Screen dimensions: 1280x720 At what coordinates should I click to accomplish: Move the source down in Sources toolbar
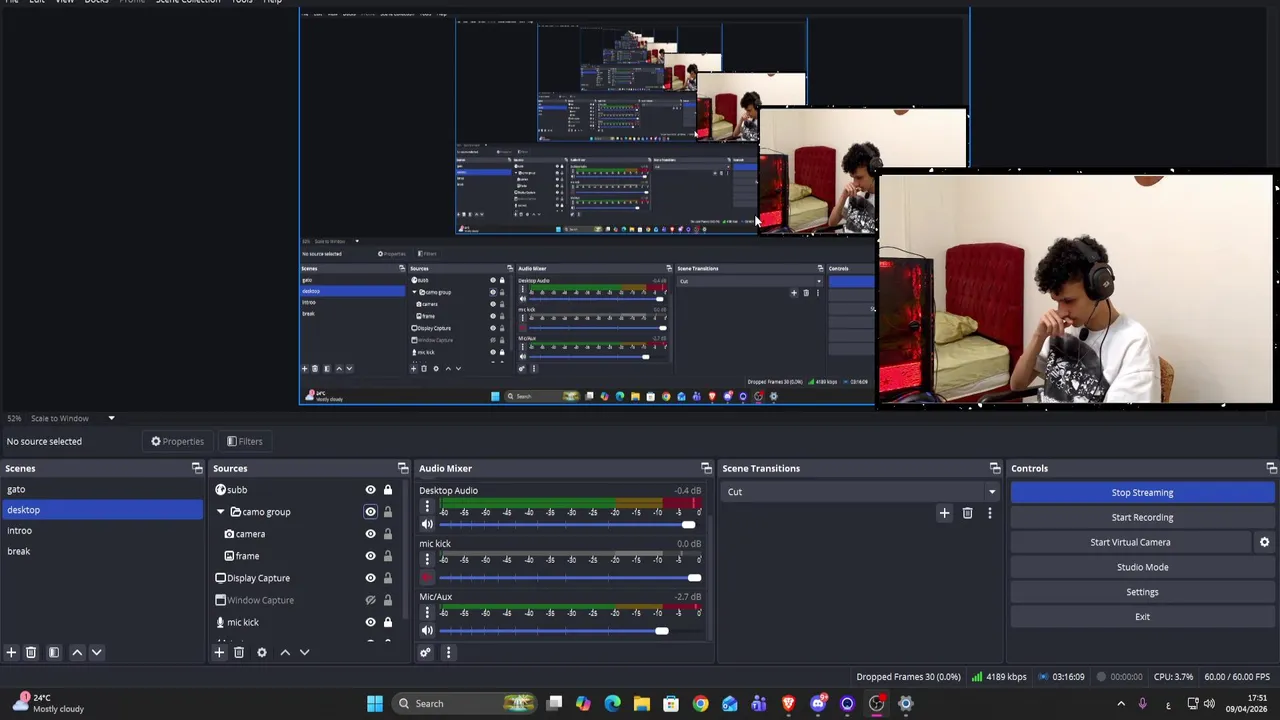tap(305, 652)
